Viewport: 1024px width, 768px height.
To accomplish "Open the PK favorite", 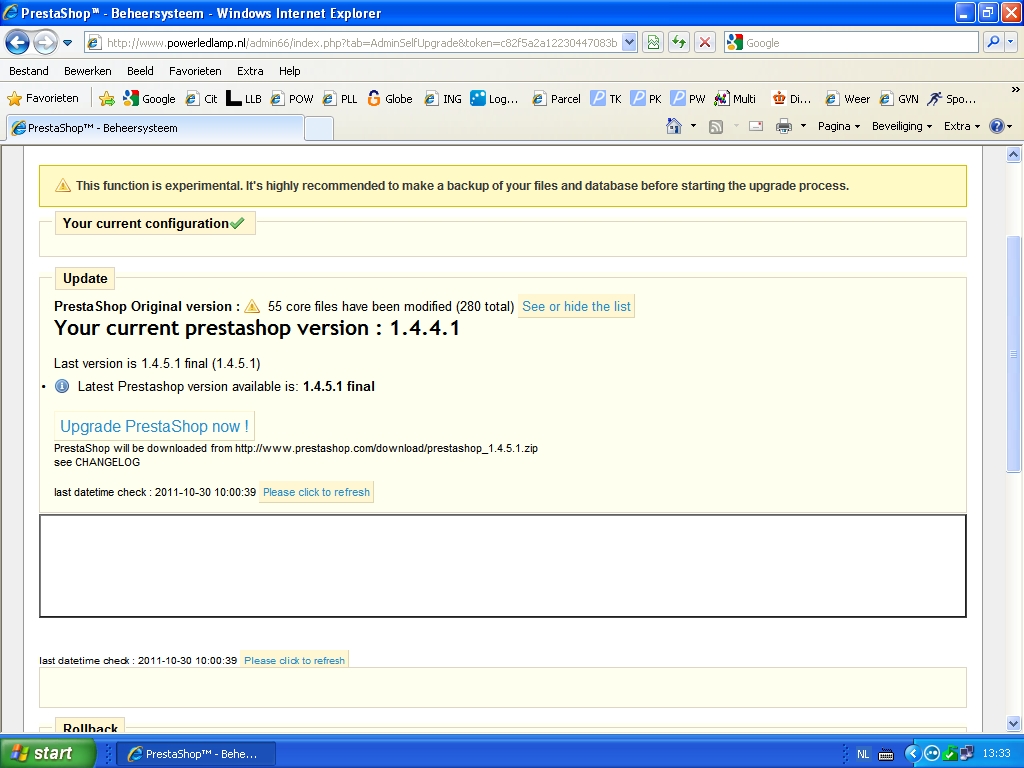I will click(647, 99).
